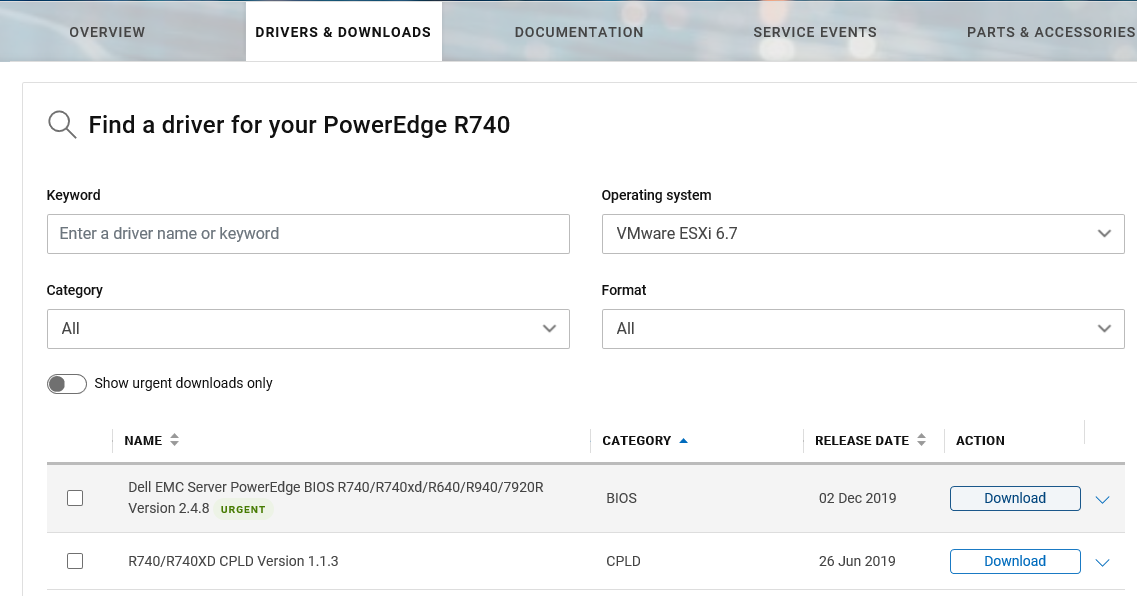The image size is (1137, 596).
Task: Click the search magnifying glass icon
Action: pos(61,124)
